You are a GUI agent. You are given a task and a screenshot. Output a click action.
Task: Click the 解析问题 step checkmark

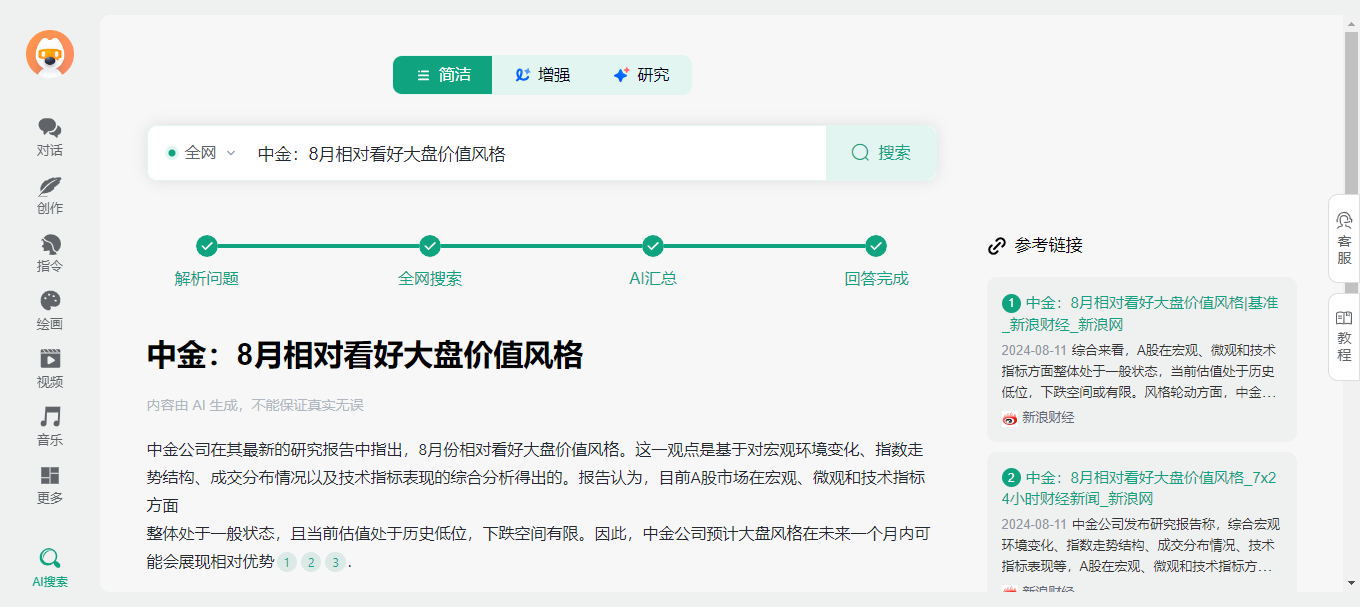tap(207, 246)
